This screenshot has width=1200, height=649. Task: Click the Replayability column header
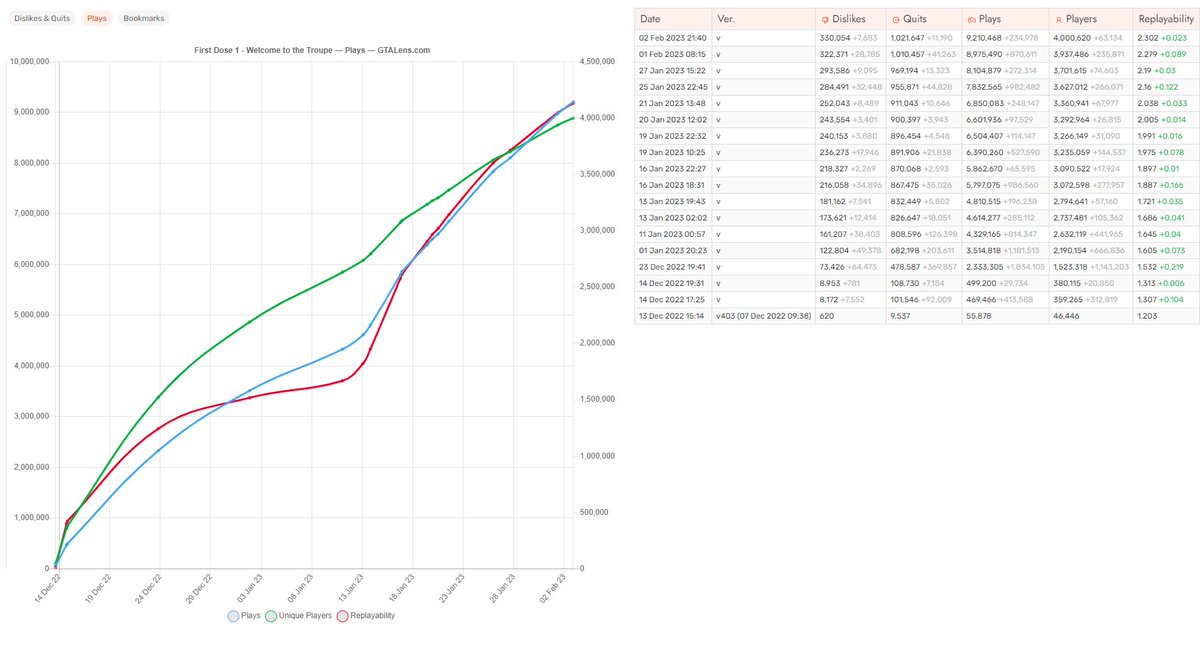(1165, 19)
